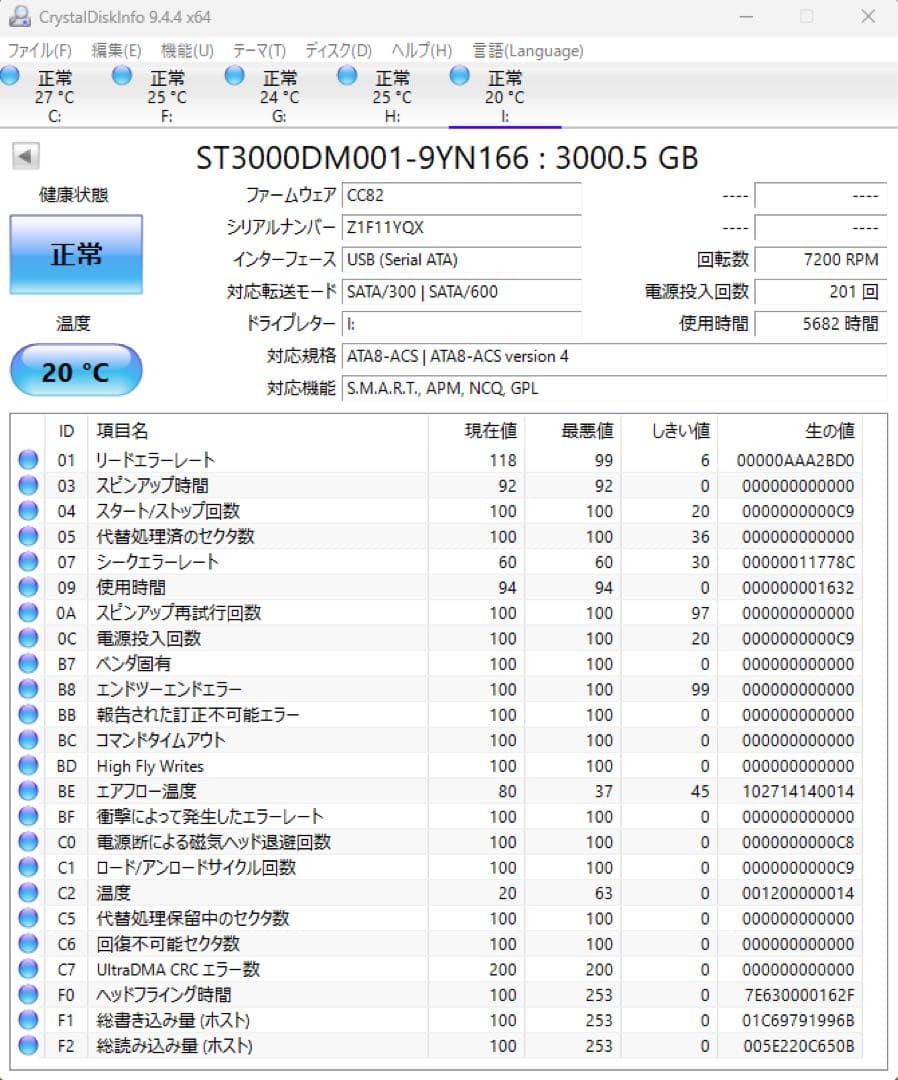Screen dimensions: 898x1080
Task: Open the ディスク(D) menu
Action: 338,50
